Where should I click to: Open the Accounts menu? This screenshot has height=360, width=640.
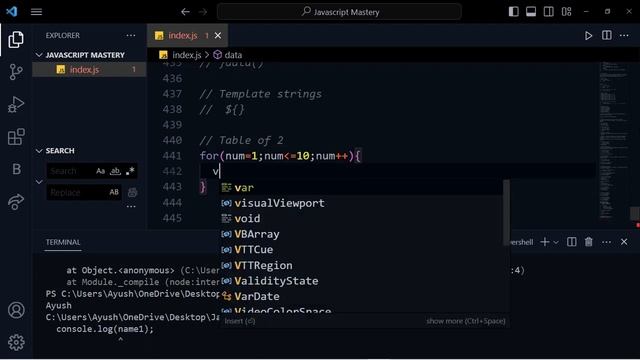[16, 310]
